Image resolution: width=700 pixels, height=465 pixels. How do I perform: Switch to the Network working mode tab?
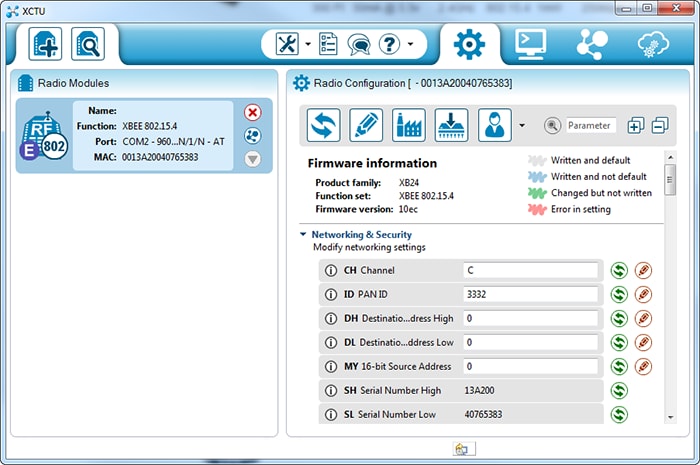[591, 44]
